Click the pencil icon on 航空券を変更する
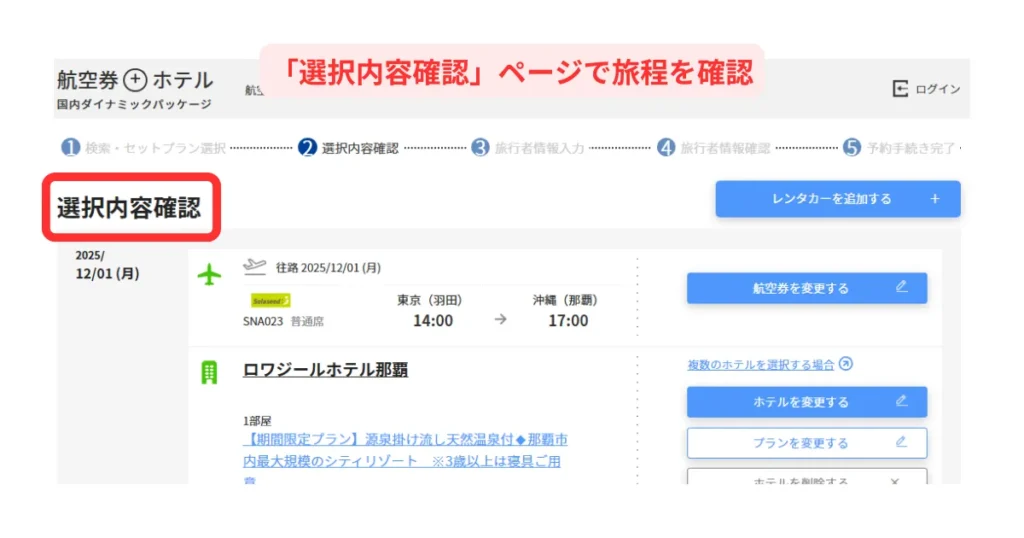 (901, 287)
